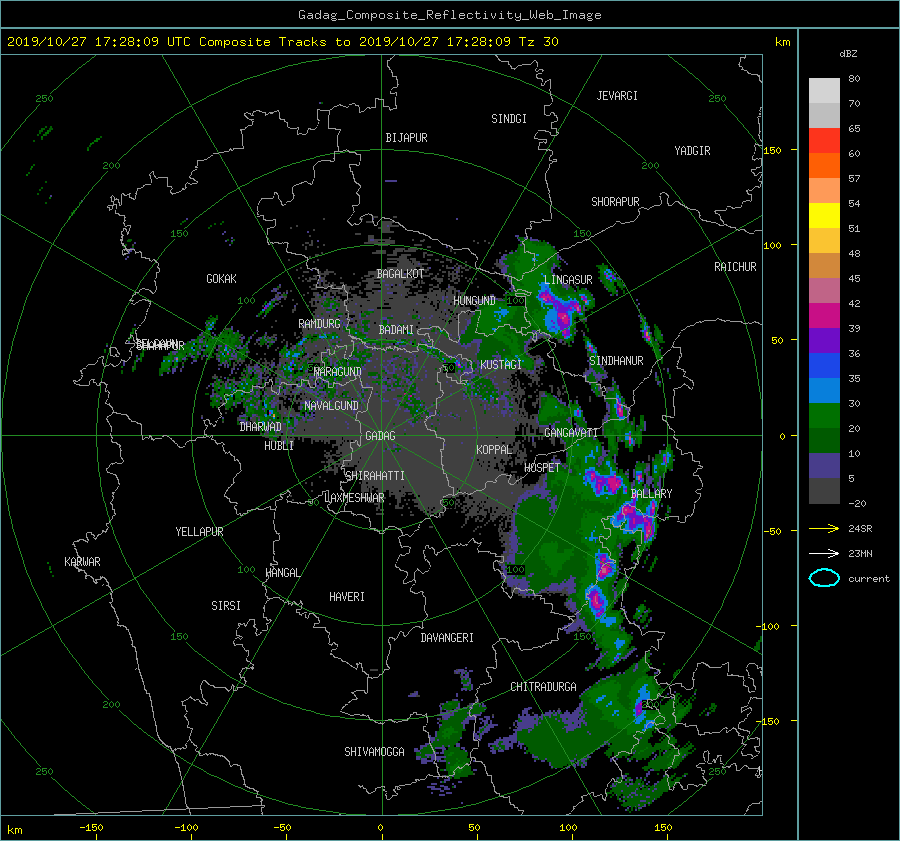Image resolution: width=900 pixels, height=841 pixels.
Task: Pick the light gray 70-80 dBZ swatch
Action: 824,90
